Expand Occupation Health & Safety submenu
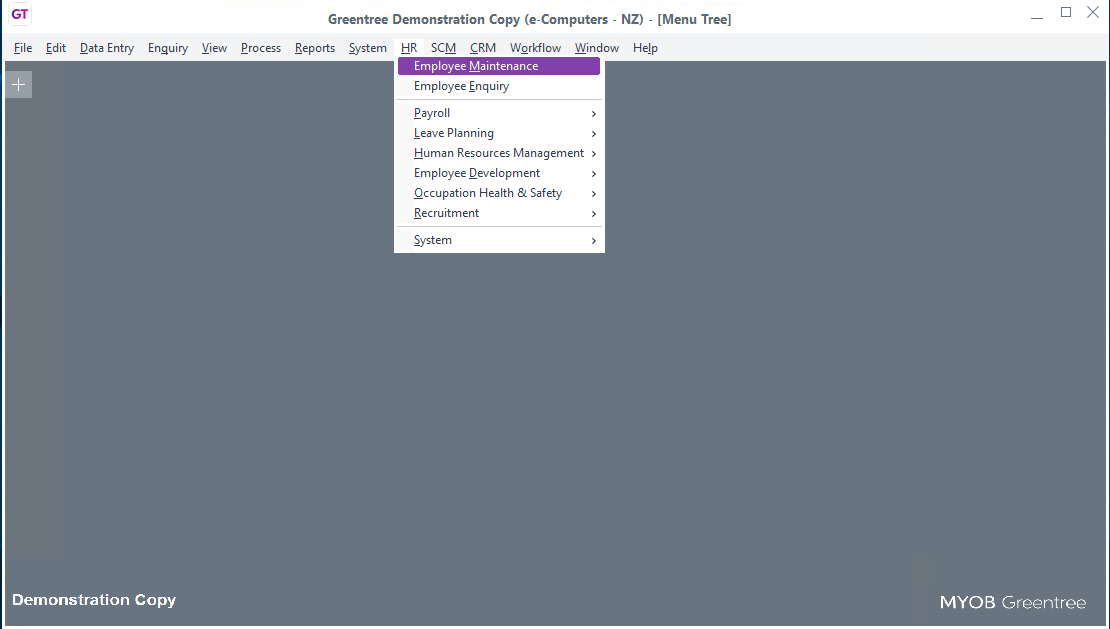The height and width of the screenshot is (629, 1110). pyautogui.click(x=498, y=193)
